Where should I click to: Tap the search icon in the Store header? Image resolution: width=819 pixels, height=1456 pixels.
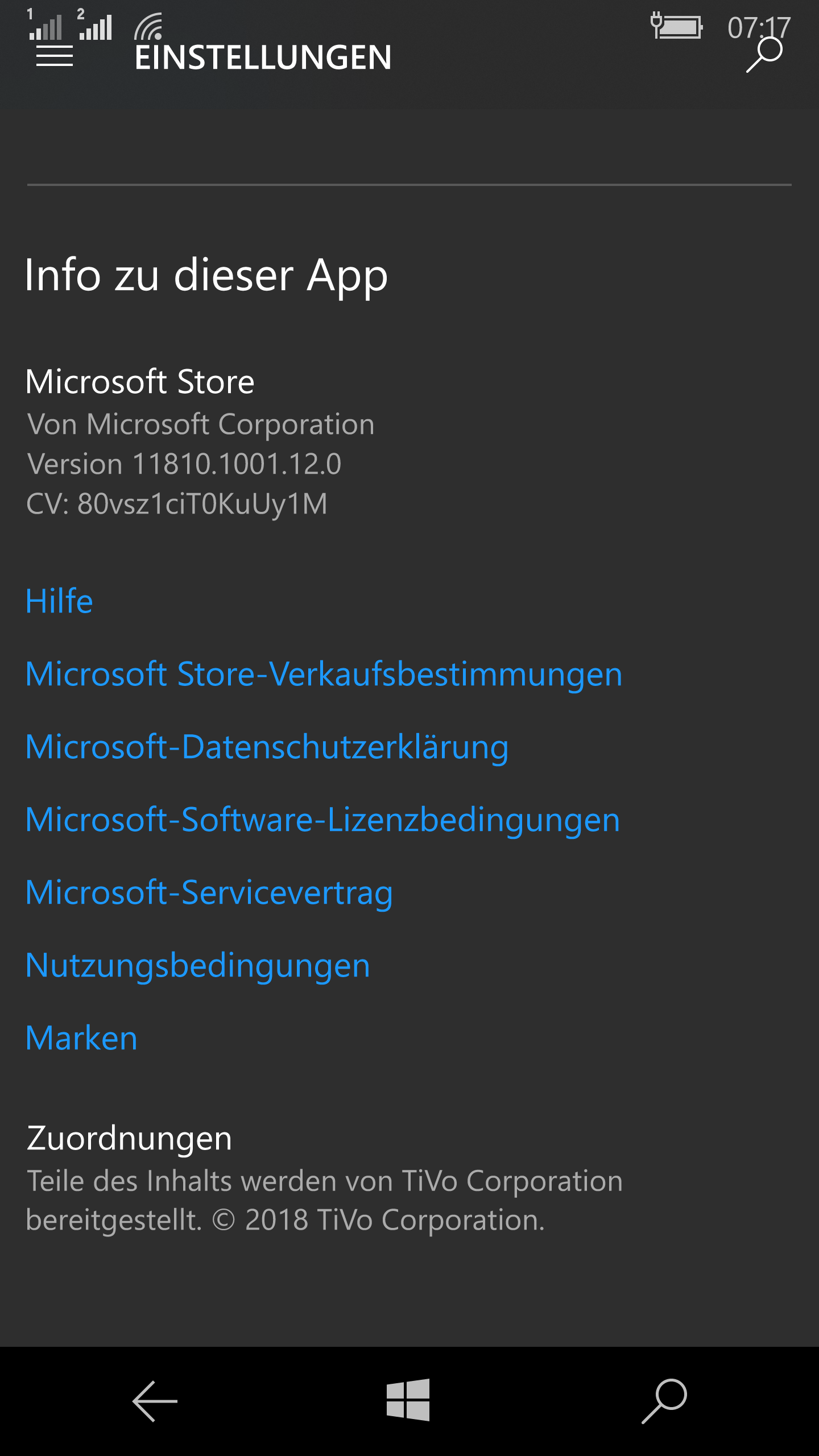765,55
